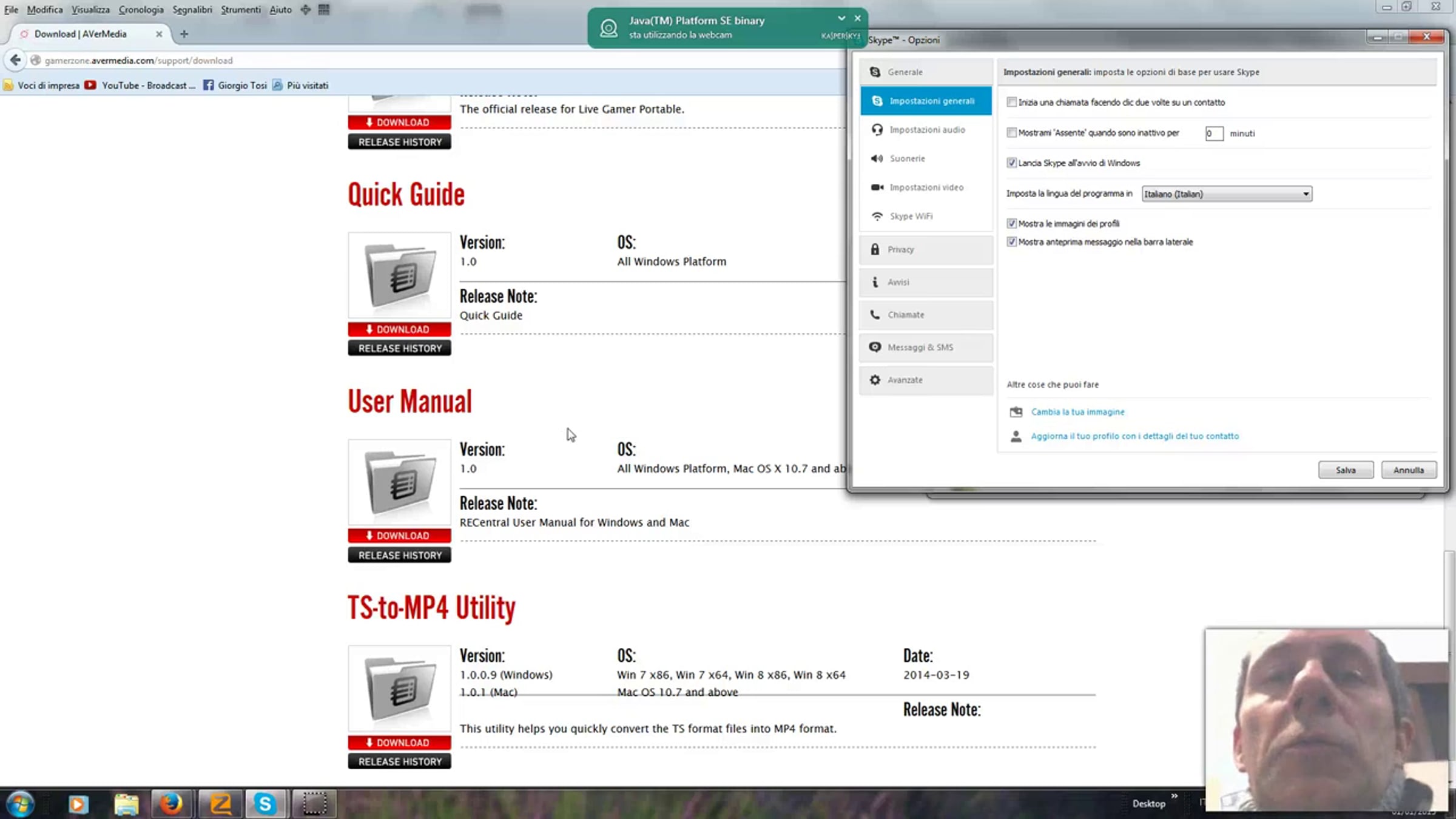Click the webcam video preview thumbnail

coord(1327,720)
